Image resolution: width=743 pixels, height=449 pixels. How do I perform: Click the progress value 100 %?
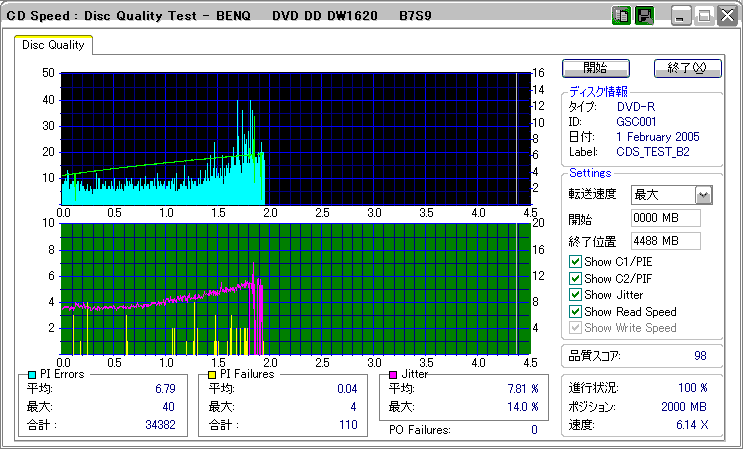[x=693, y=388]
